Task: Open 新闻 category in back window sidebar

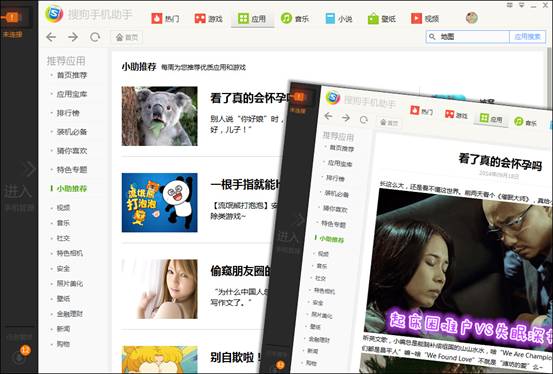Action: tap(63, 329)
